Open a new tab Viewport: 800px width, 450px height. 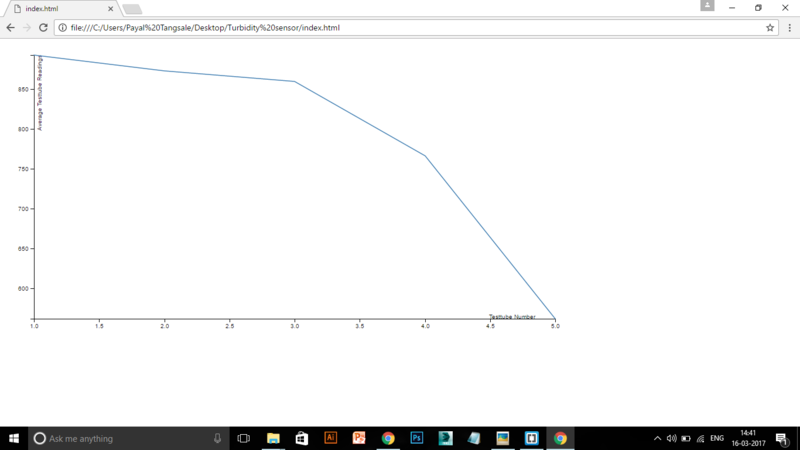click(132, 9)
